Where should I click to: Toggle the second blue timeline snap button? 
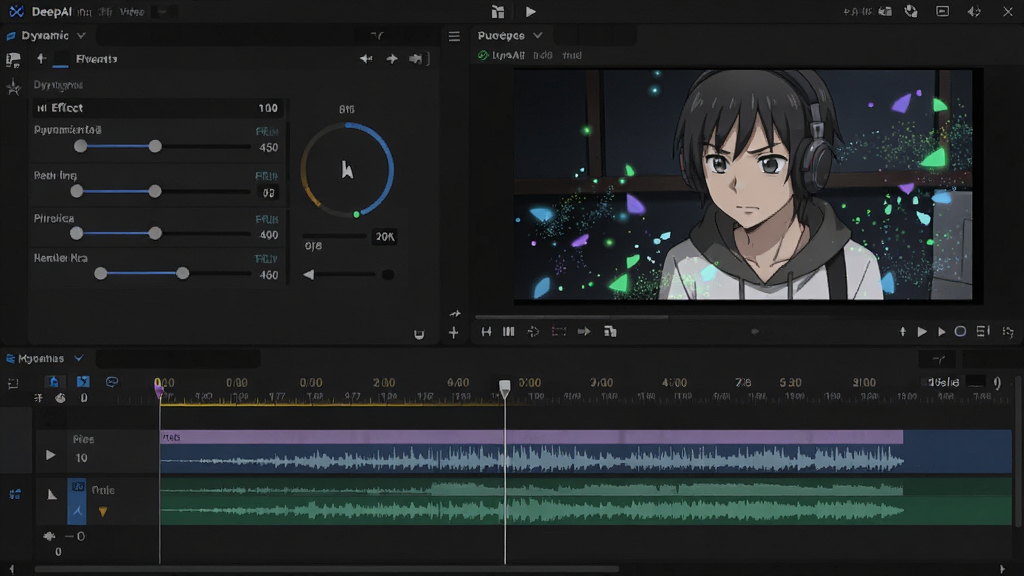click(83, 381)
